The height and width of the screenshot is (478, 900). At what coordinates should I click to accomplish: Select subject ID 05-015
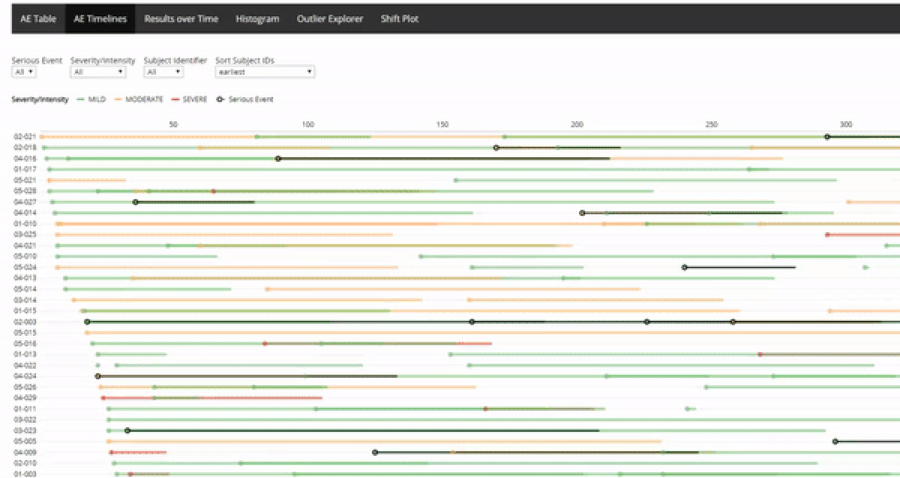tap(25, 333)
